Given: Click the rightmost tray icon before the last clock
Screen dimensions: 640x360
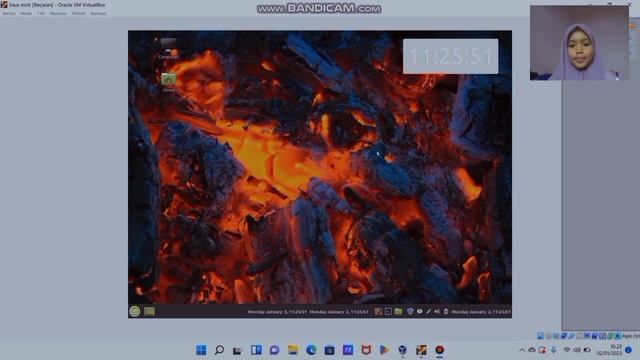Looking at the screenshot, I should click(446, 311).
